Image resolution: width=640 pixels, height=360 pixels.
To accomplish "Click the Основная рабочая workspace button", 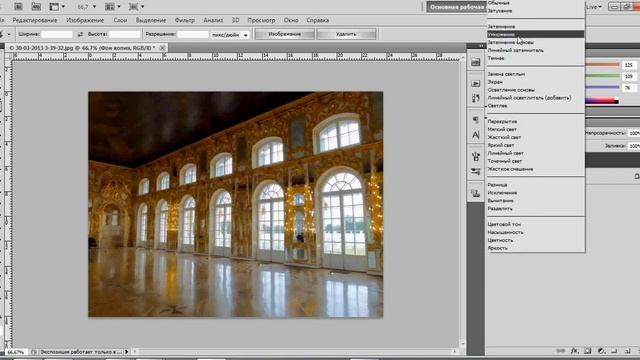I will (456, 7).
